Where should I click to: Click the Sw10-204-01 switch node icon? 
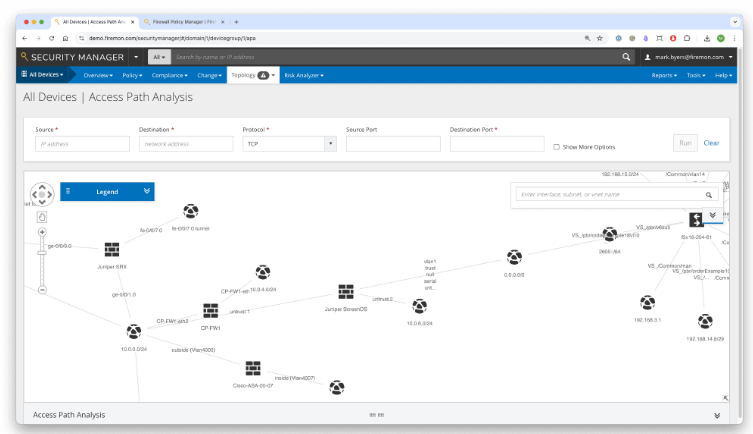pyautogui.click(x=696, y=220)
